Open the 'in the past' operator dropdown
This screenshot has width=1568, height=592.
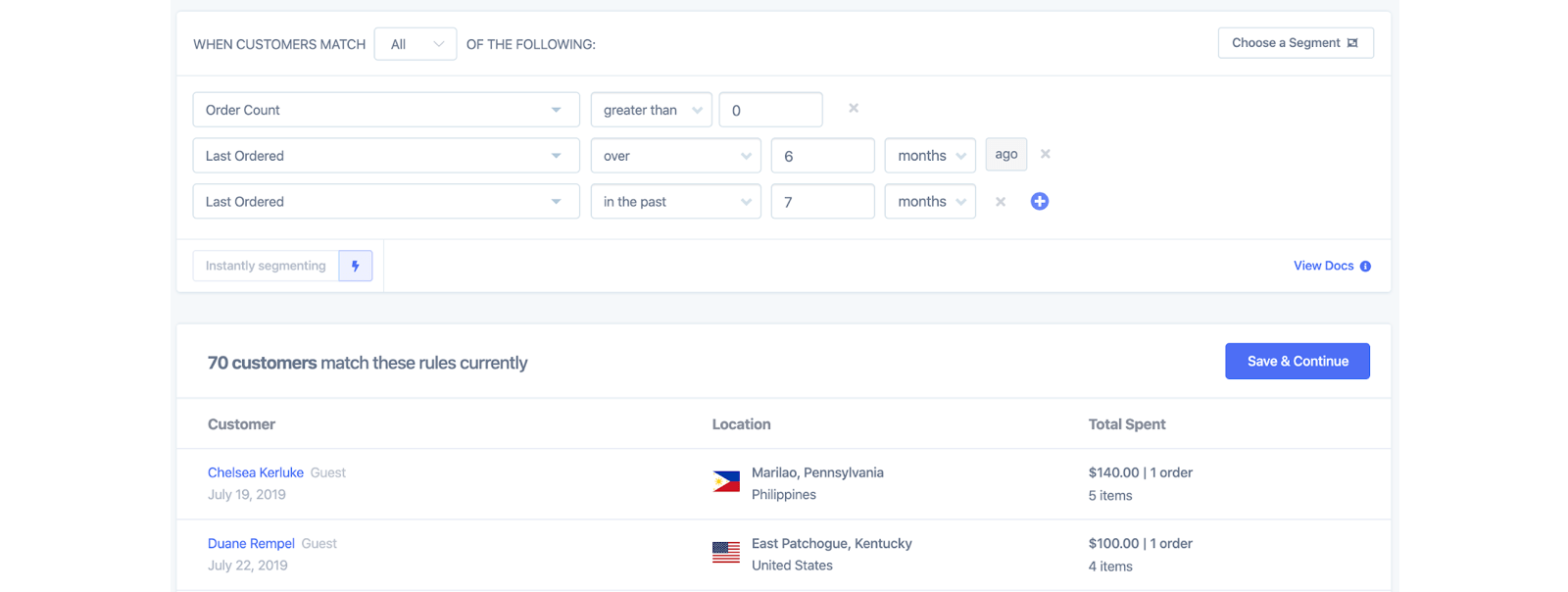tap(675, 202)
